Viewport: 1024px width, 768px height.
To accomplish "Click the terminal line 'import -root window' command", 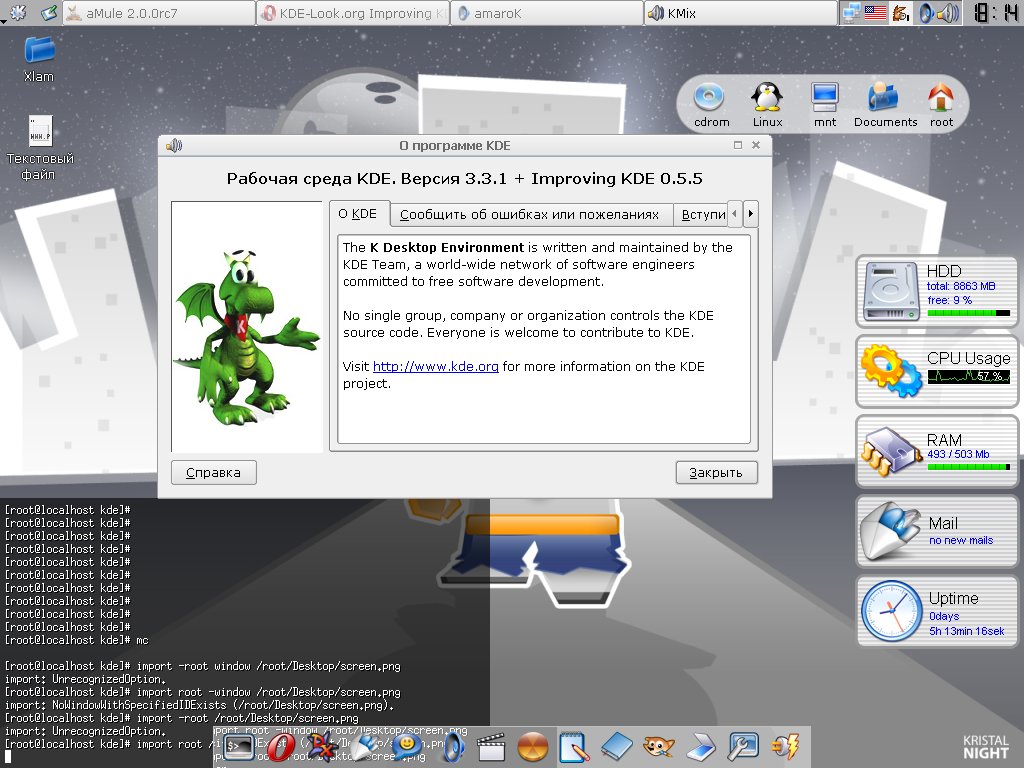I will pos(268,666).
